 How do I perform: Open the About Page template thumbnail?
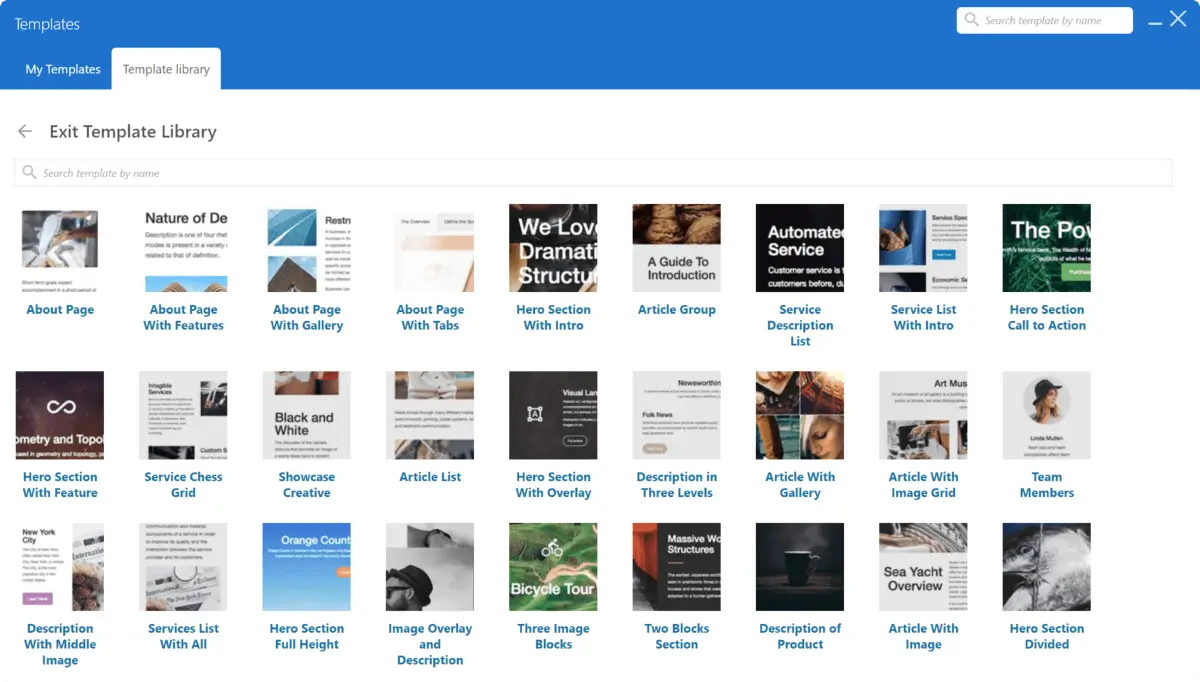(x=60, y=248)
